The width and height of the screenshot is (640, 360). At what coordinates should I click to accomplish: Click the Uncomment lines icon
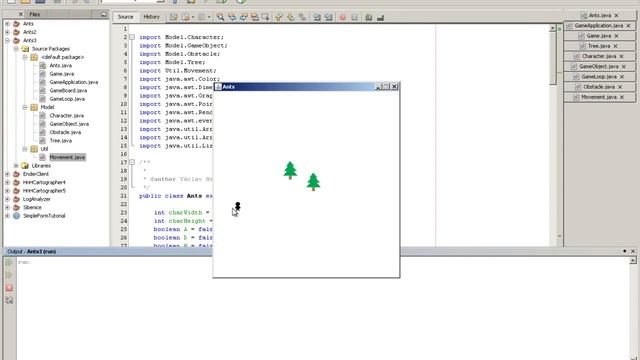tap(380, 17)
